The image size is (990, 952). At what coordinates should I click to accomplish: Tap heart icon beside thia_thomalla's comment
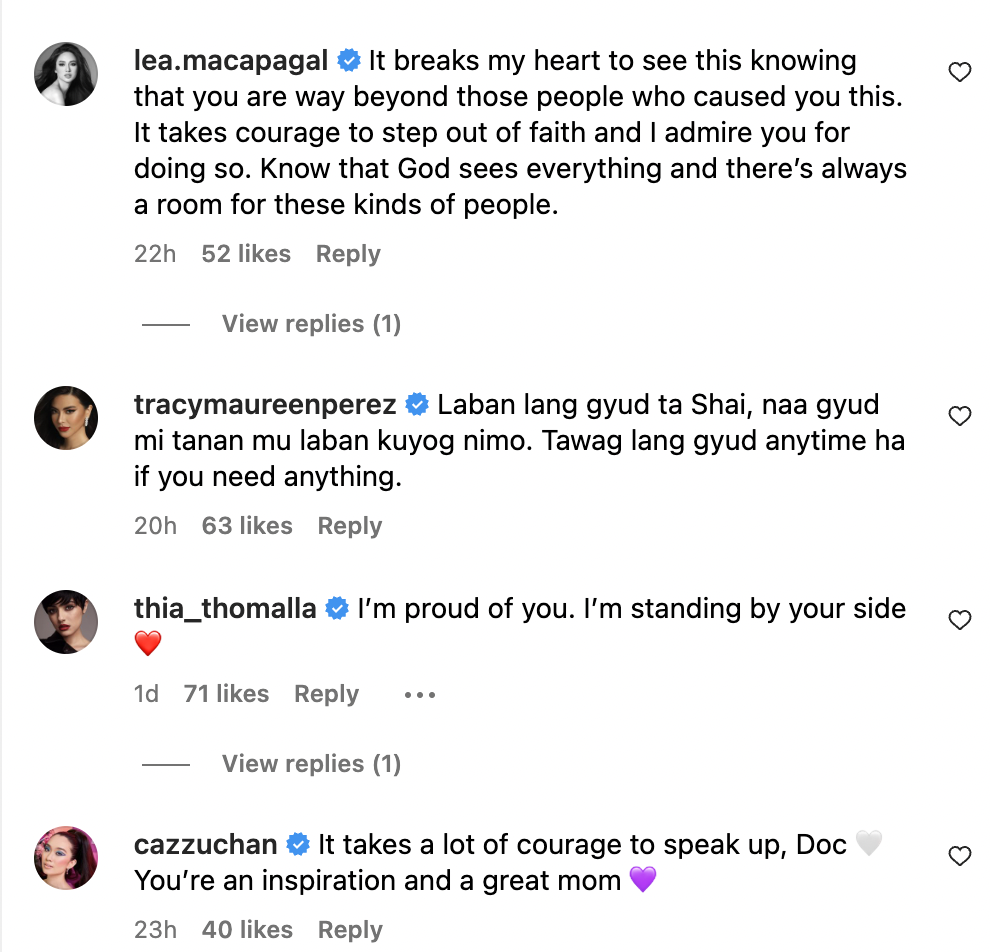(960, 621)
